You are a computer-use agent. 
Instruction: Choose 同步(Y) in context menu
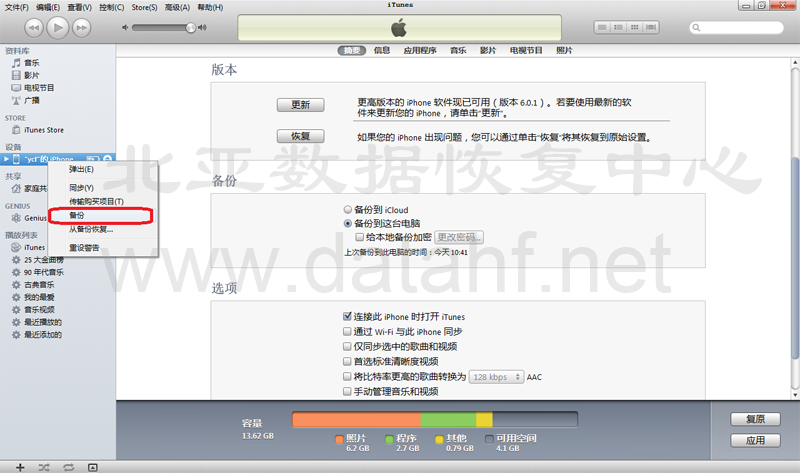pyautogui.click(x=103, y=188)
